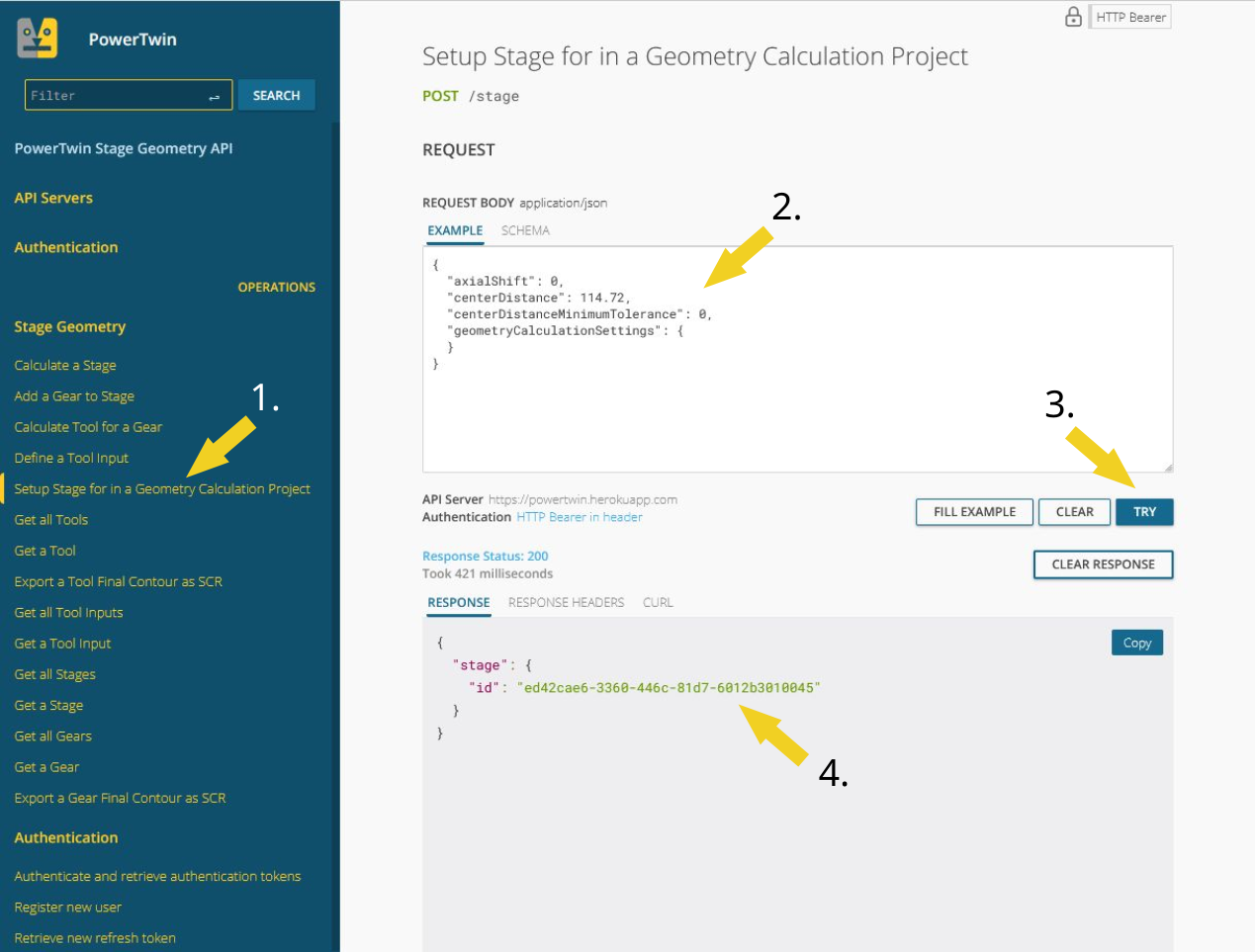The width and height of the screenshot is (1255, 952).
Task: Click the PowerTwin logo icon
Action: tap(38, 39)
